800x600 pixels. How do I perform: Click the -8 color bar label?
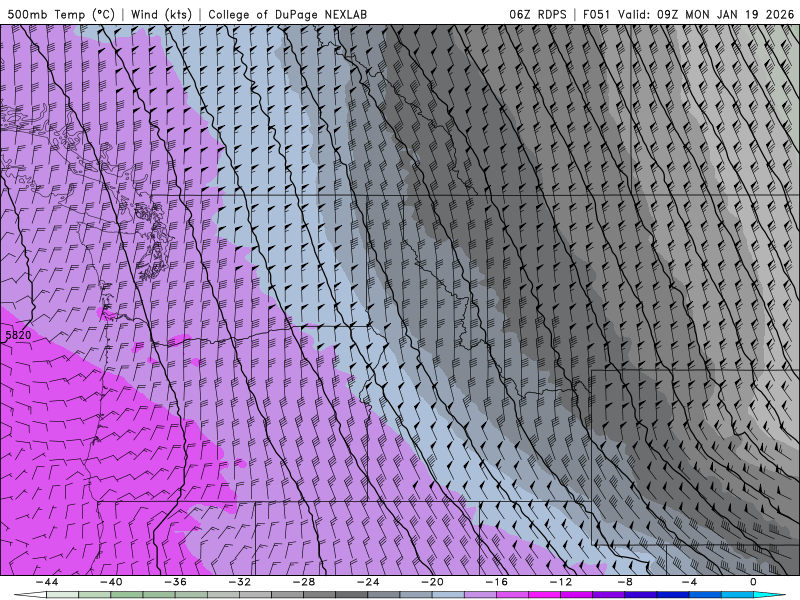pyautogui.click(x=625, y=582)
